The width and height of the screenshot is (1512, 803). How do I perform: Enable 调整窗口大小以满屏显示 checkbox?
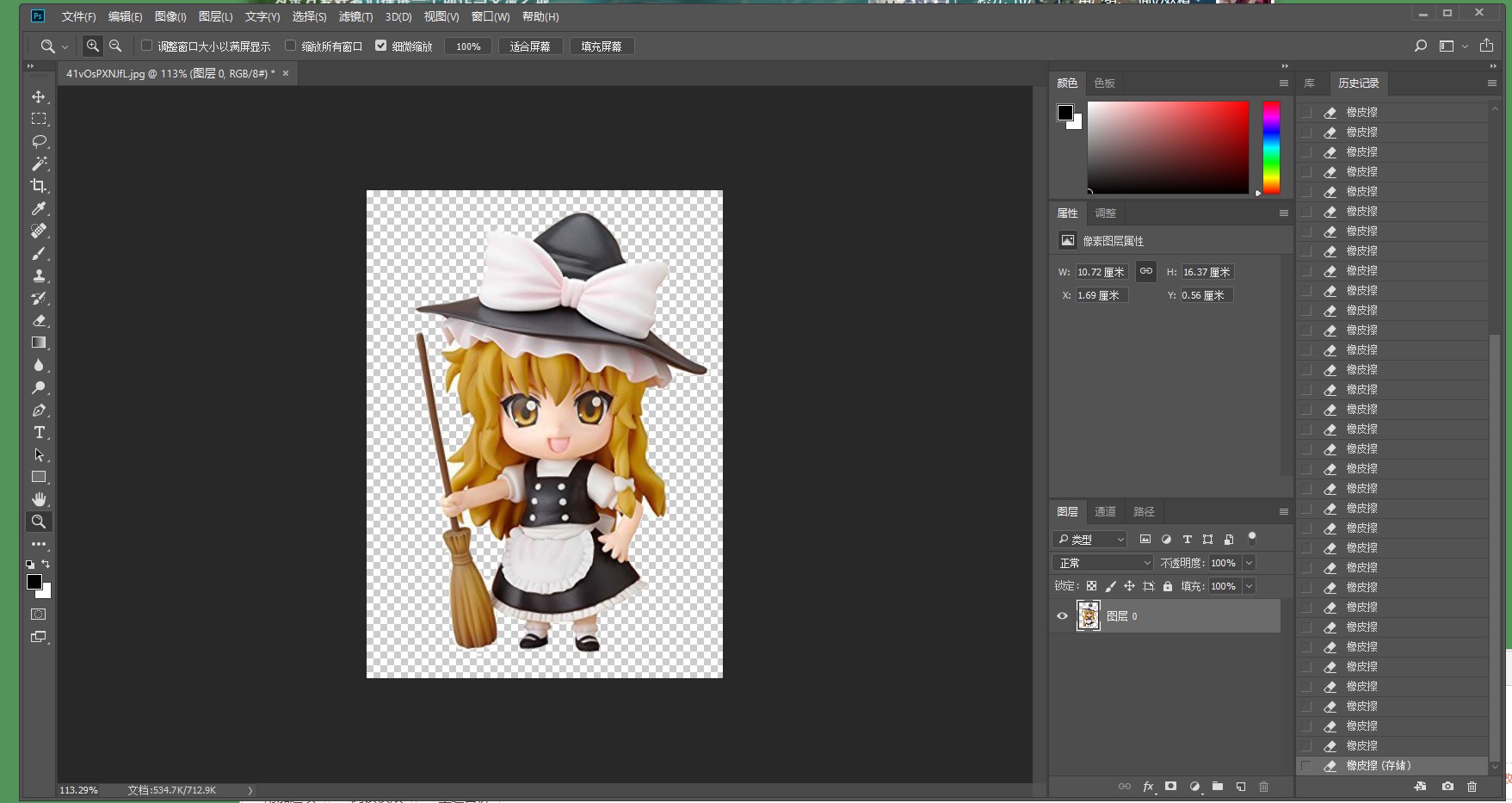[x=147, y=46]
